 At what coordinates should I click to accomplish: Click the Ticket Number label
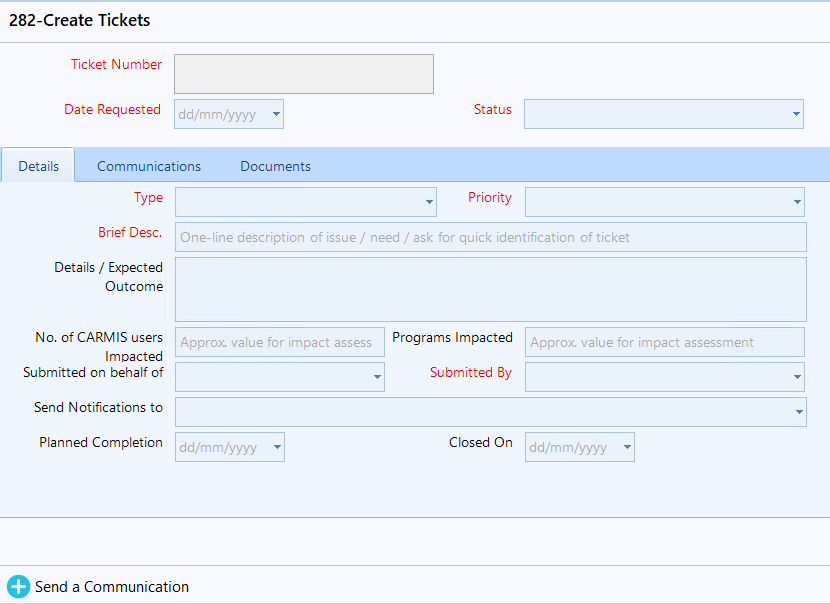(116, 64)
